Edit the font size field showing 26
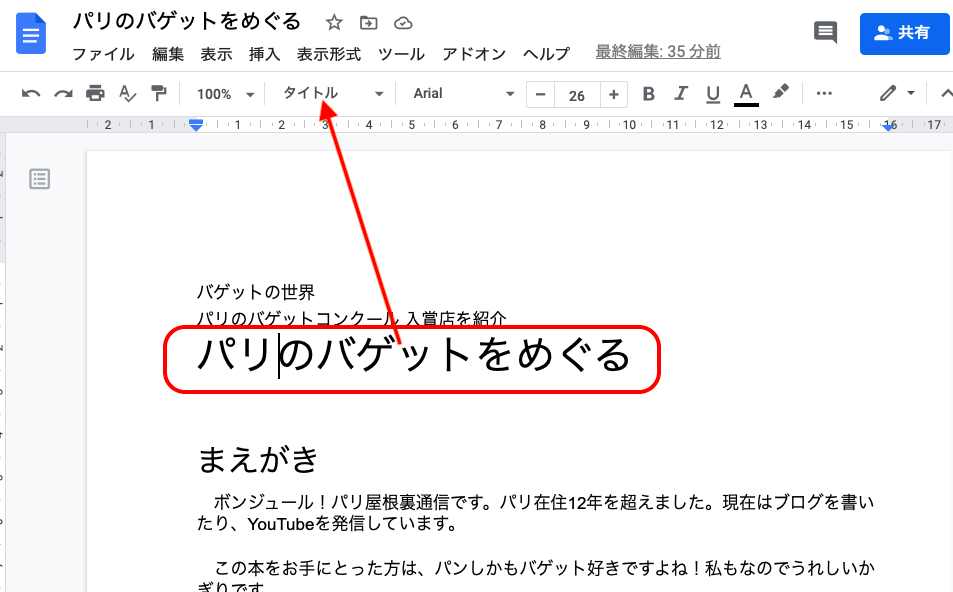Screen dimensions: 953x592 577,95
